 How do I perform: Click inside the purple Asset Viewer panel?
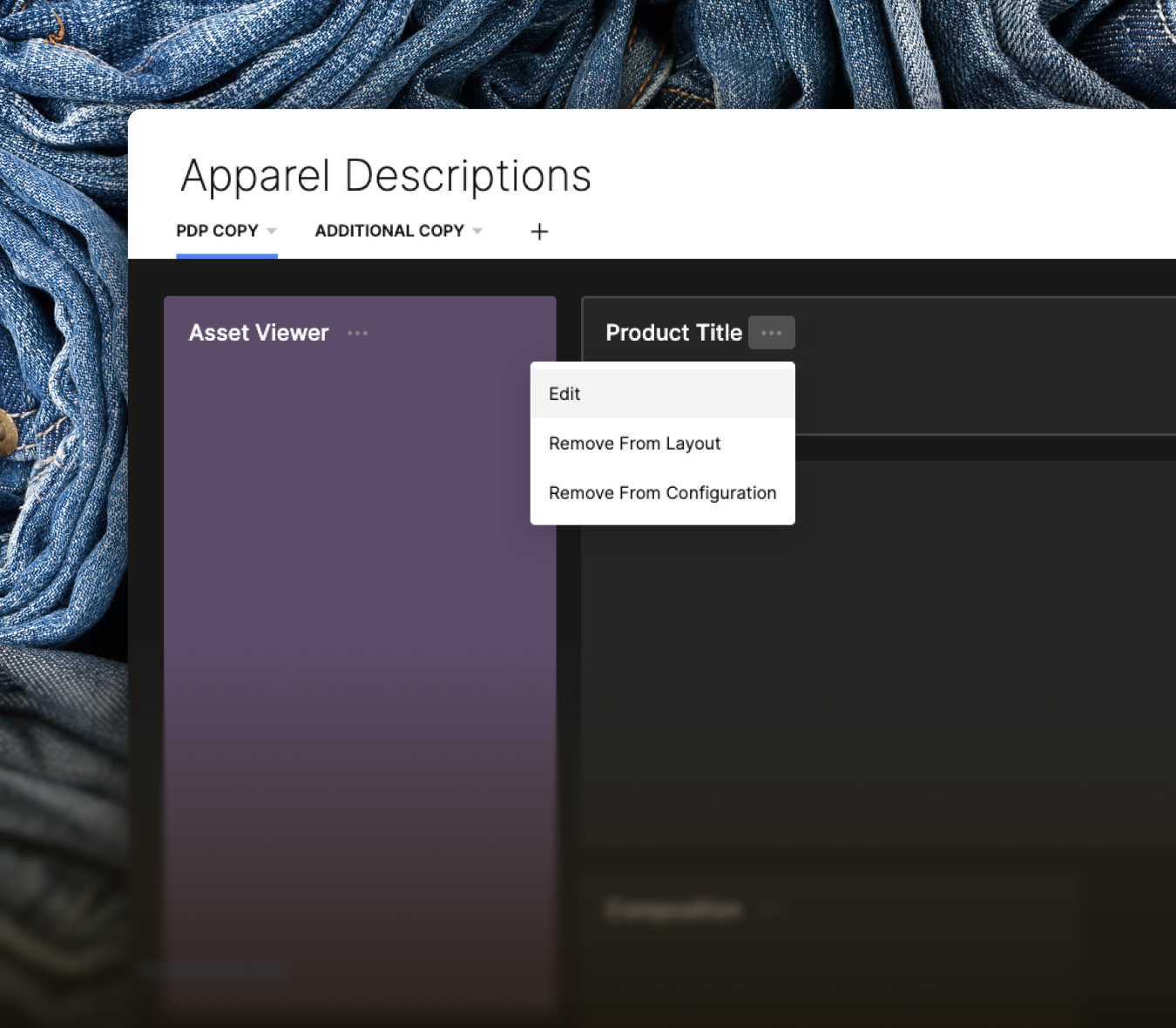(x=359, y=653)
